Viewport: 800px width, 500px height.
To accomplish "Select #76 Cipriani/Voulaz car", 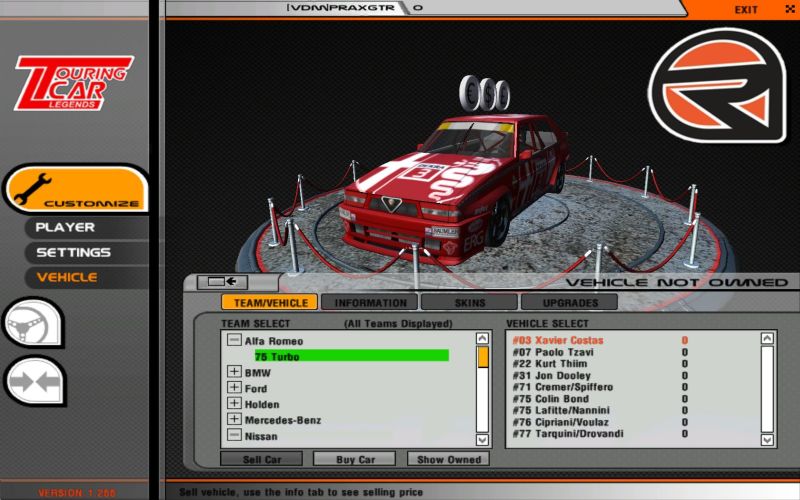I will 601,422.
